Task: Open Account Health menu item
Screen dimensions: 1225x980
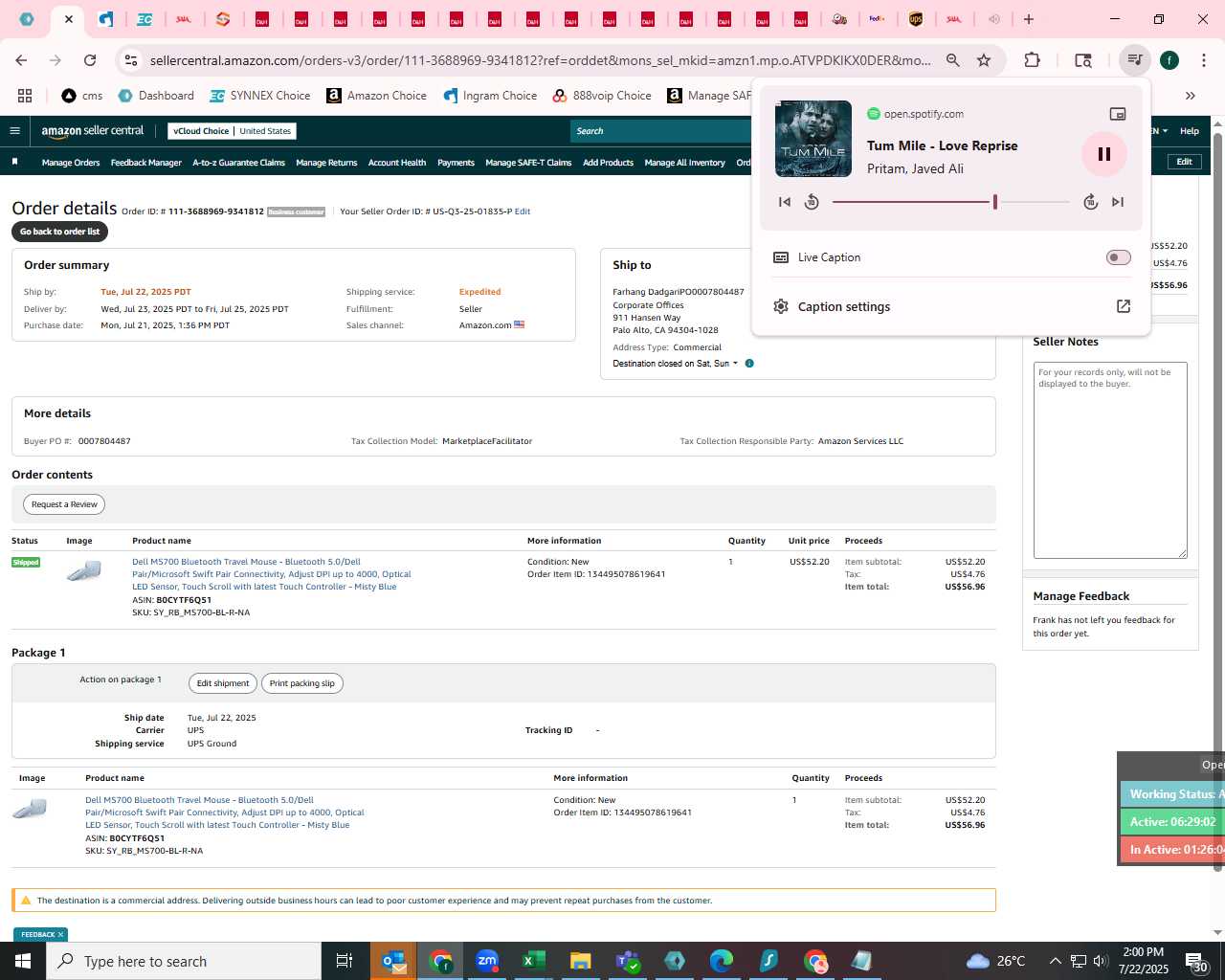Action: click(397, 163)
